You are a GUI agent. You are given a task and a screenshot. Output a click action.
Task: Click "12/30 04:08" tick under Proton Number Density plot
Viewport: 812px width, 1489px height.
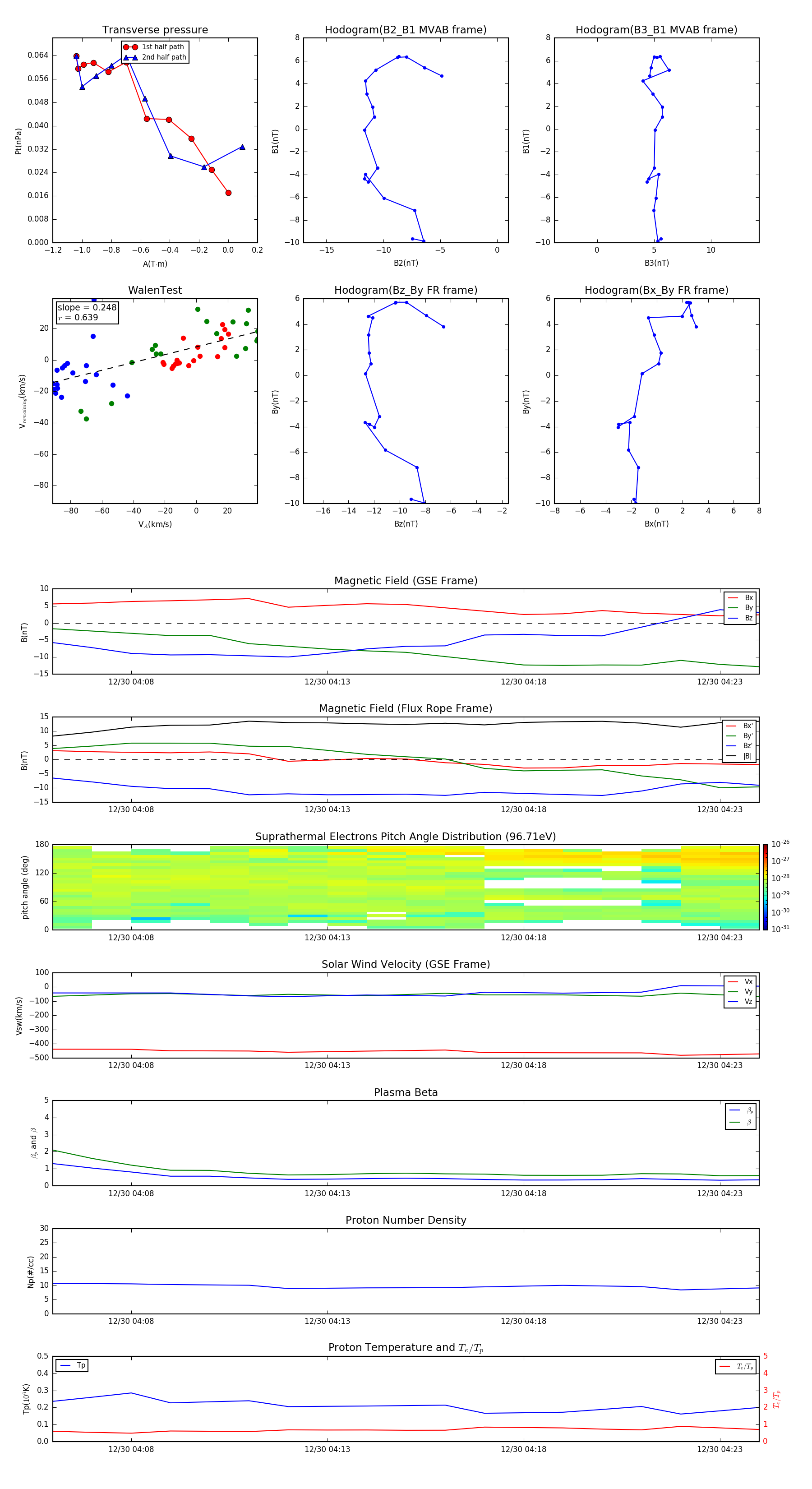[x=131, y=1321]
